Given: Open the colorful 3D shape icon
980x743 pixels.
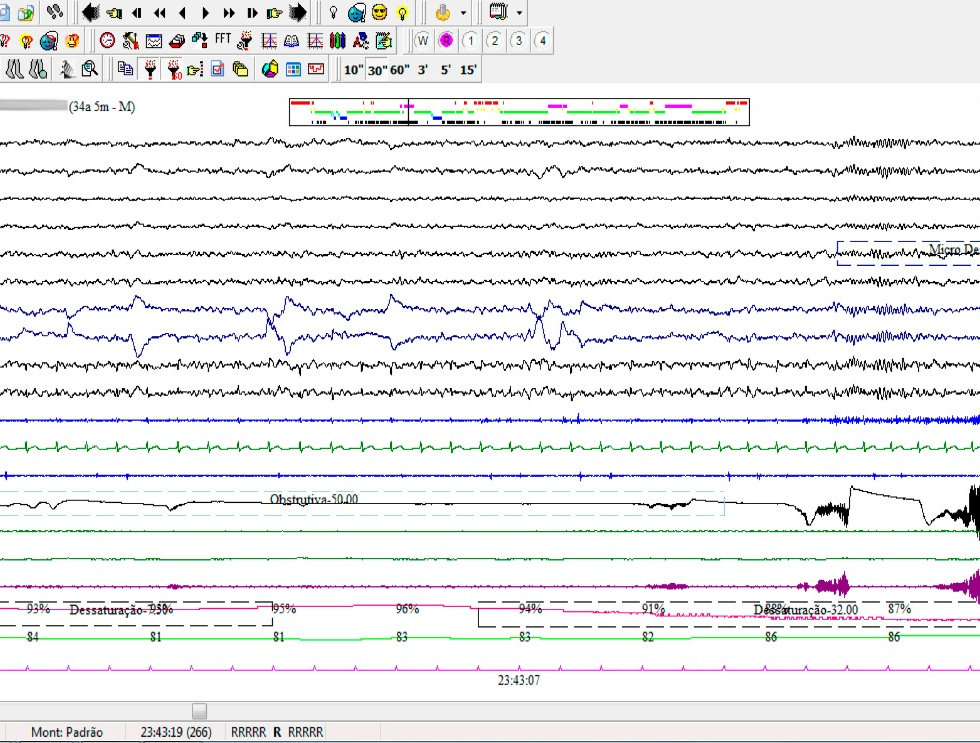Looking at the screenshot, I should pyautogui.click(x=270, y=69).
